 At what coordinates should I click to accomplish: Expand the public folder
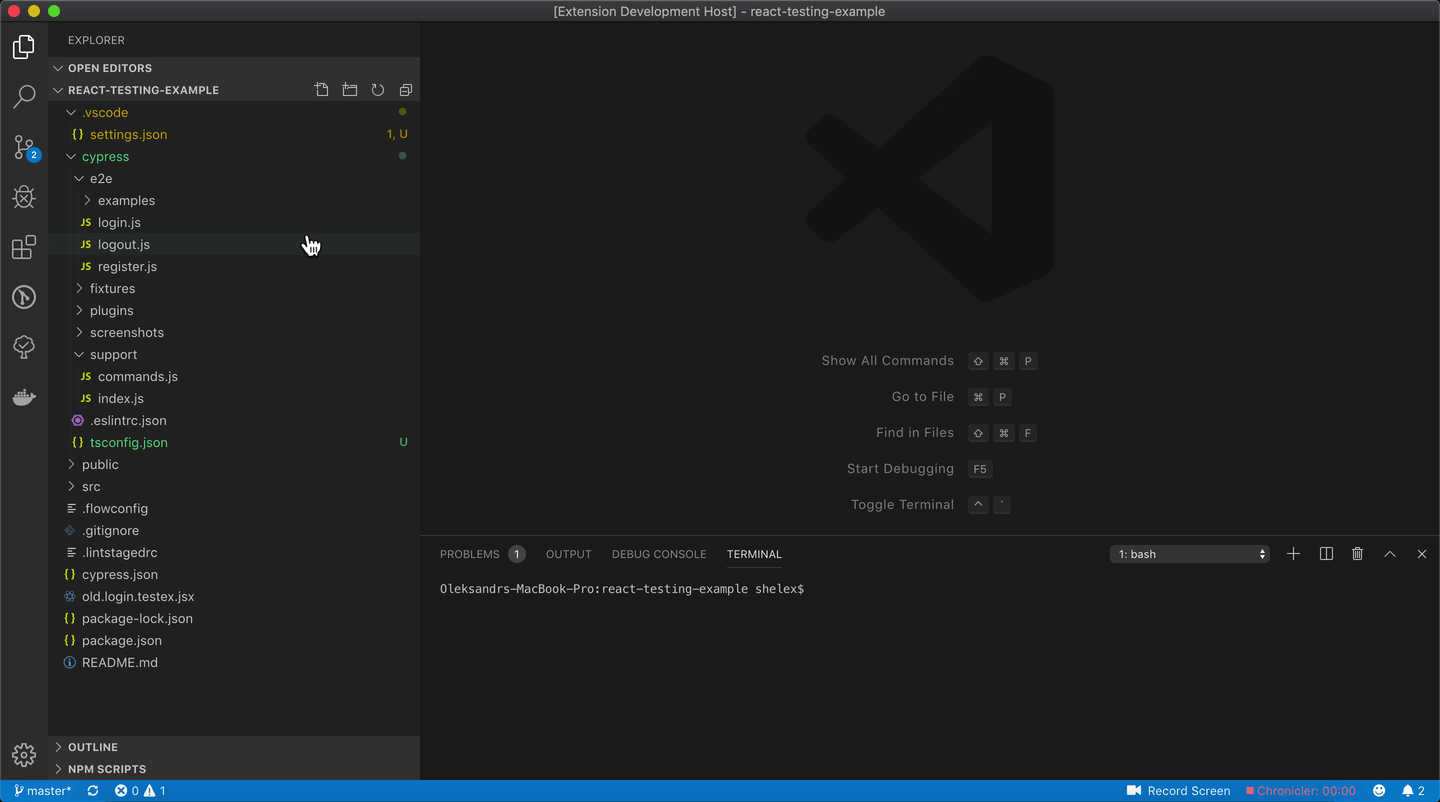point(234,465)
